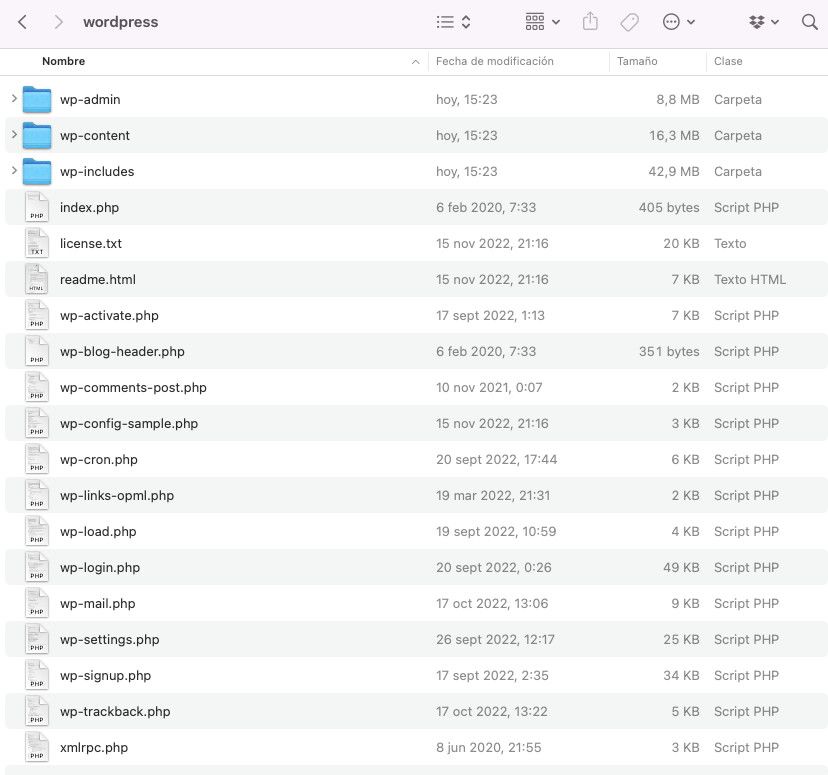Screen dimensions: 828x775
Task: Click the 405 bytes size value
Action: click(669, 207)
